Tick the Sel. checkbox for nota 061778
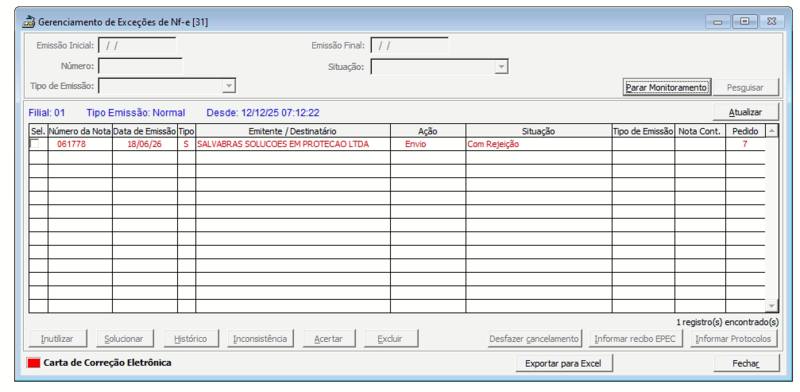 35,144
